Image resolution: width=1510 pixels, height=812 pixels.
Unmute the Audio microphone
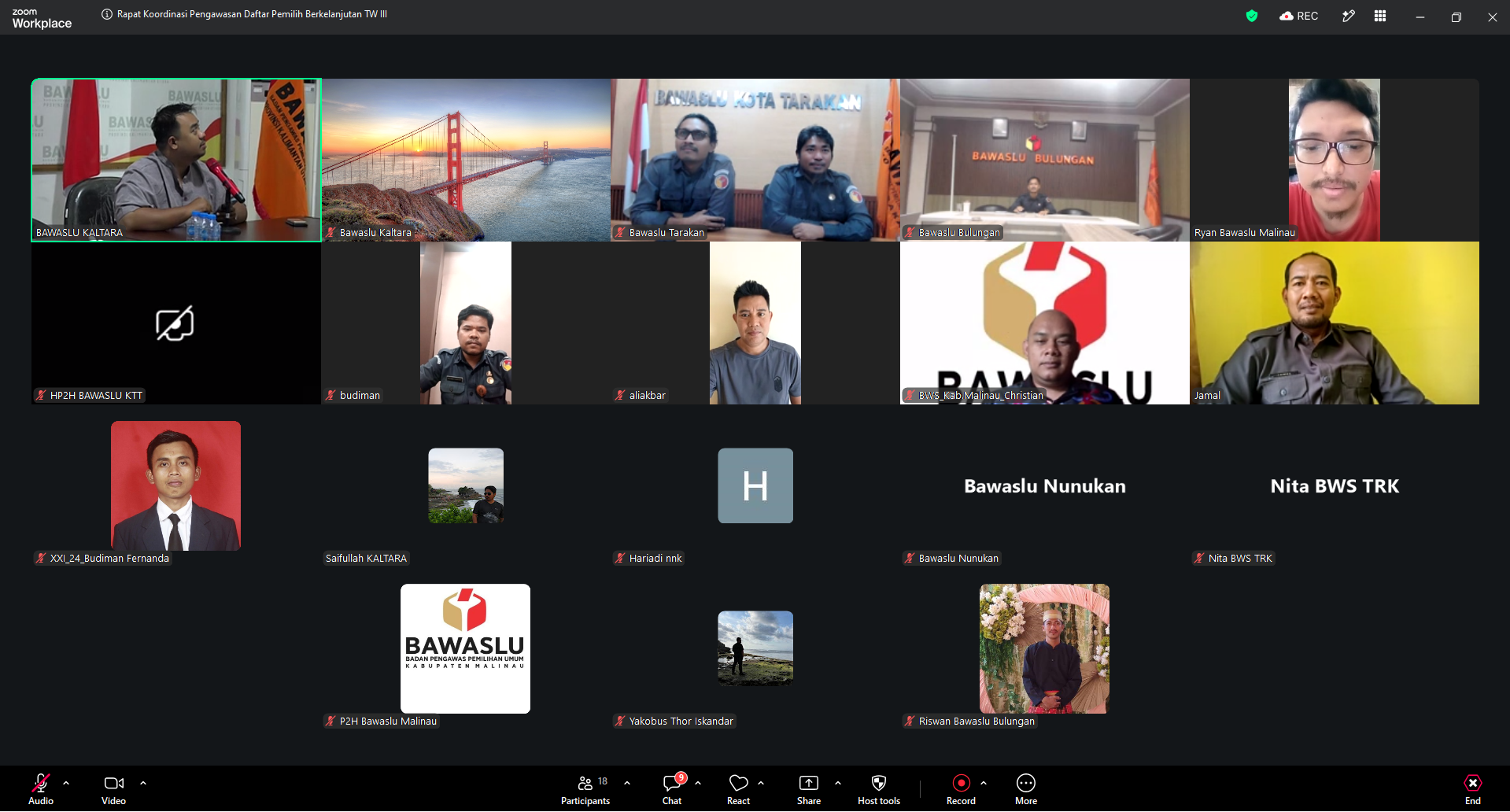[x=41, y=790]
